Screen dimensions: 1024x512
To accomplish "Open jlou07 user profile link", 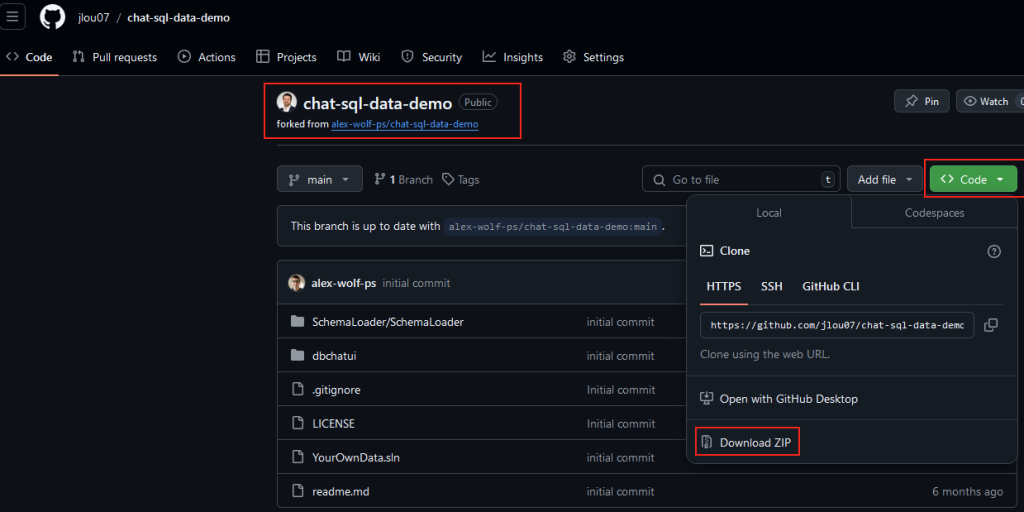I will (93, 18).
